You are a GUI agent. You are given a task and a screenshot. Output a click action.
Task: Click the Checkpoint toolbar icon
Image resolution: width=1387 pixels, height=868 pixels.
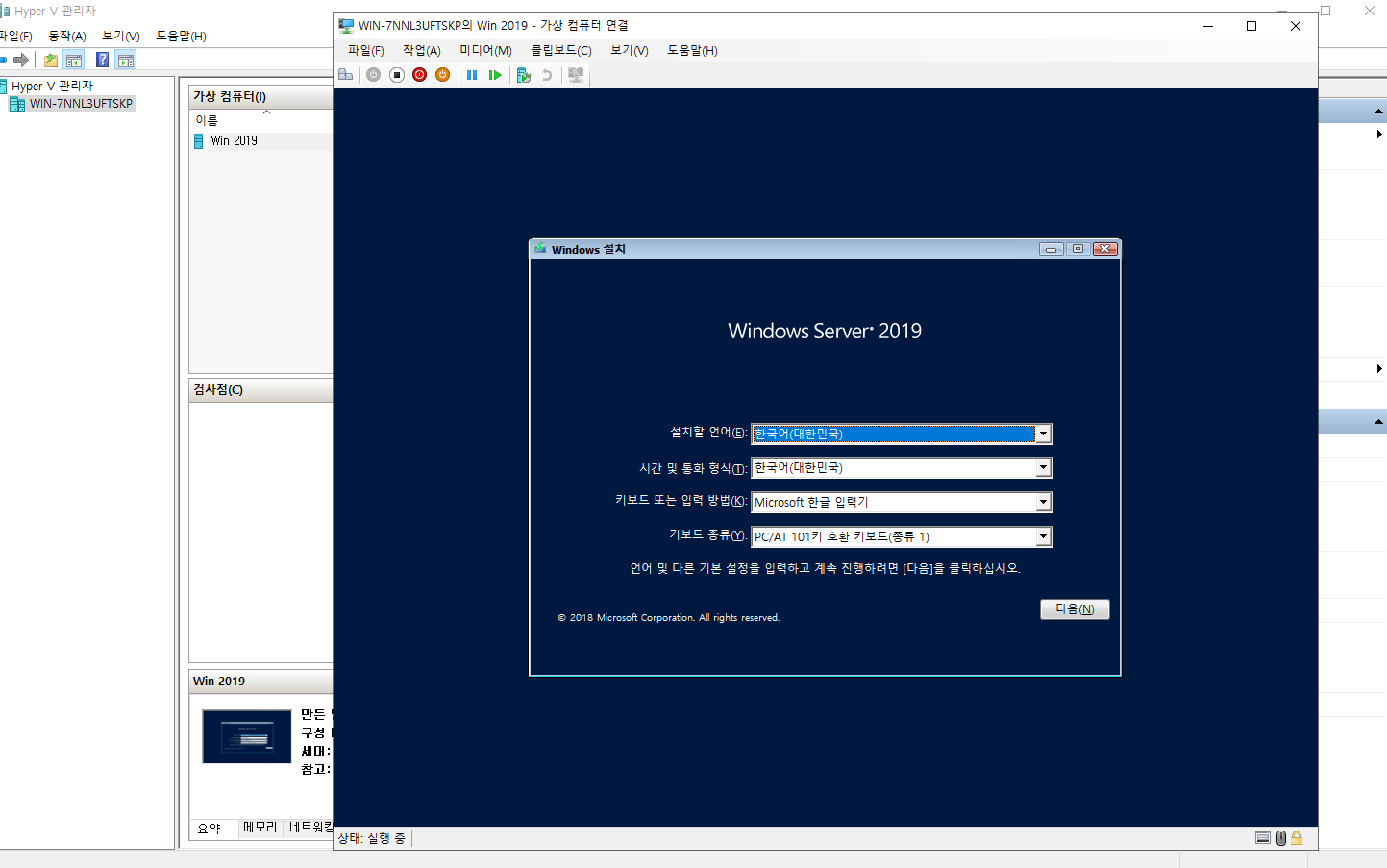coord(524,75)
